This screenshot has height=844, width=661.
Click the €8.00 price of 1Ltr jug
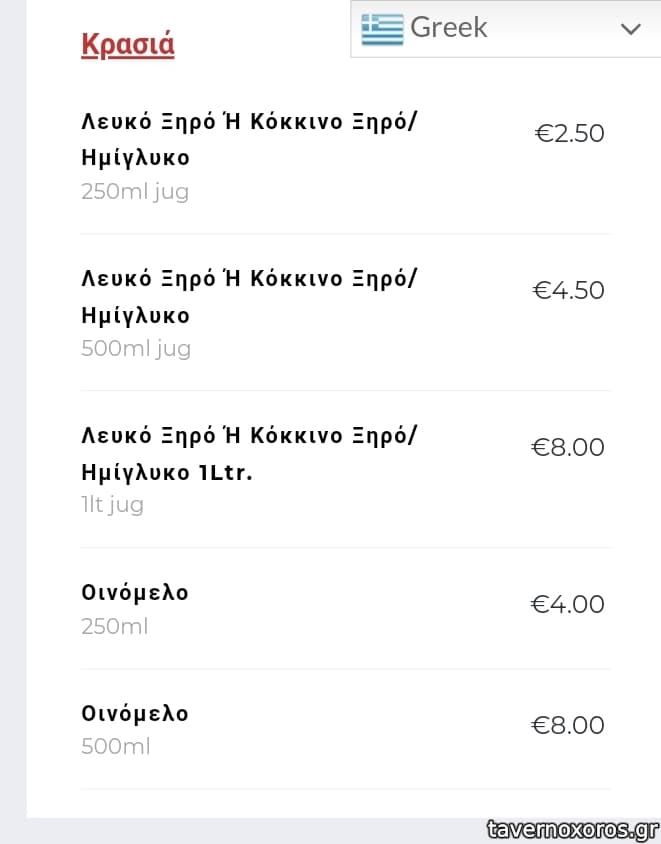[x=568, y=447]
